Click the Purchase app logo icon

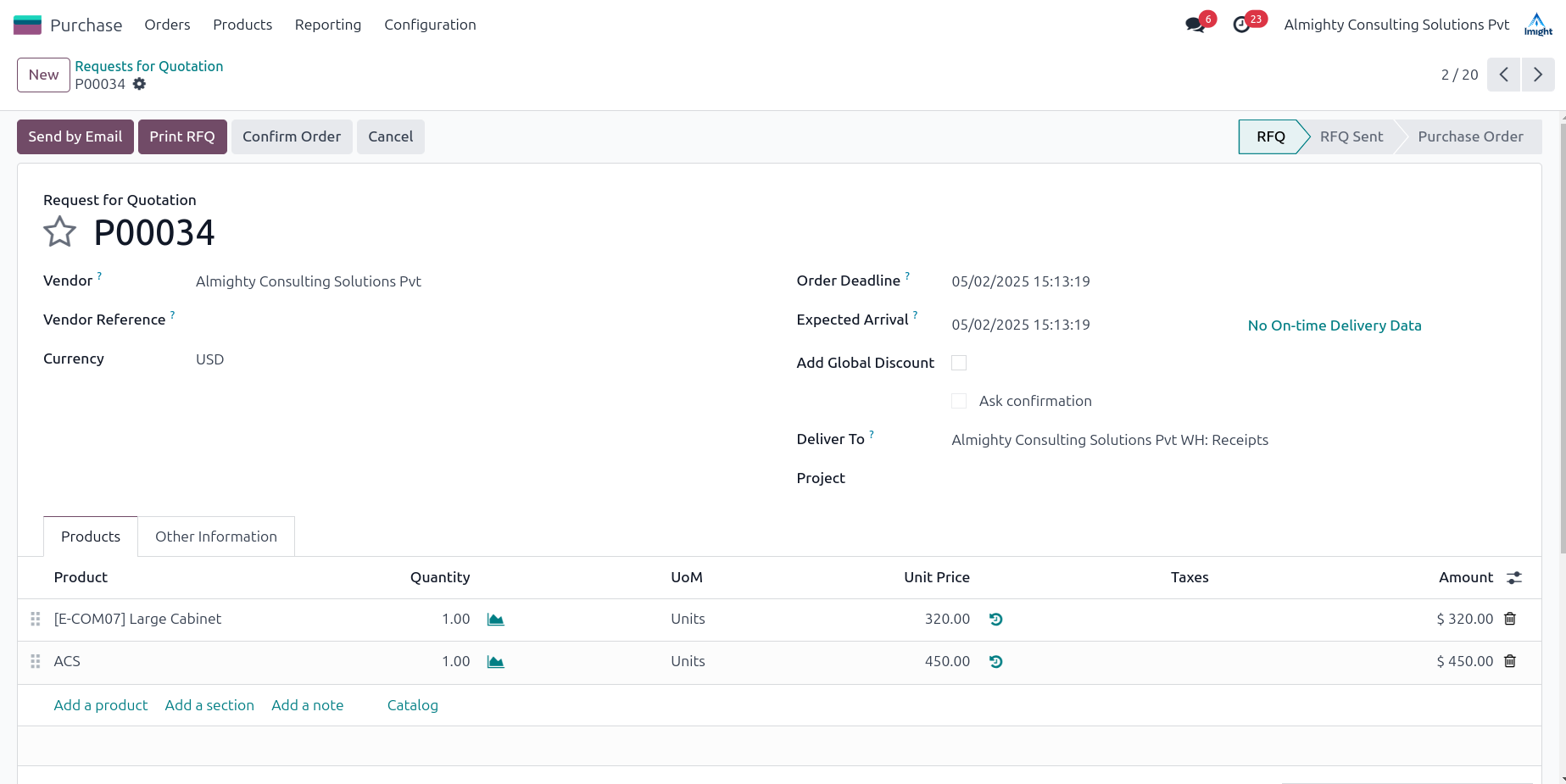click(x=27, y=25)
